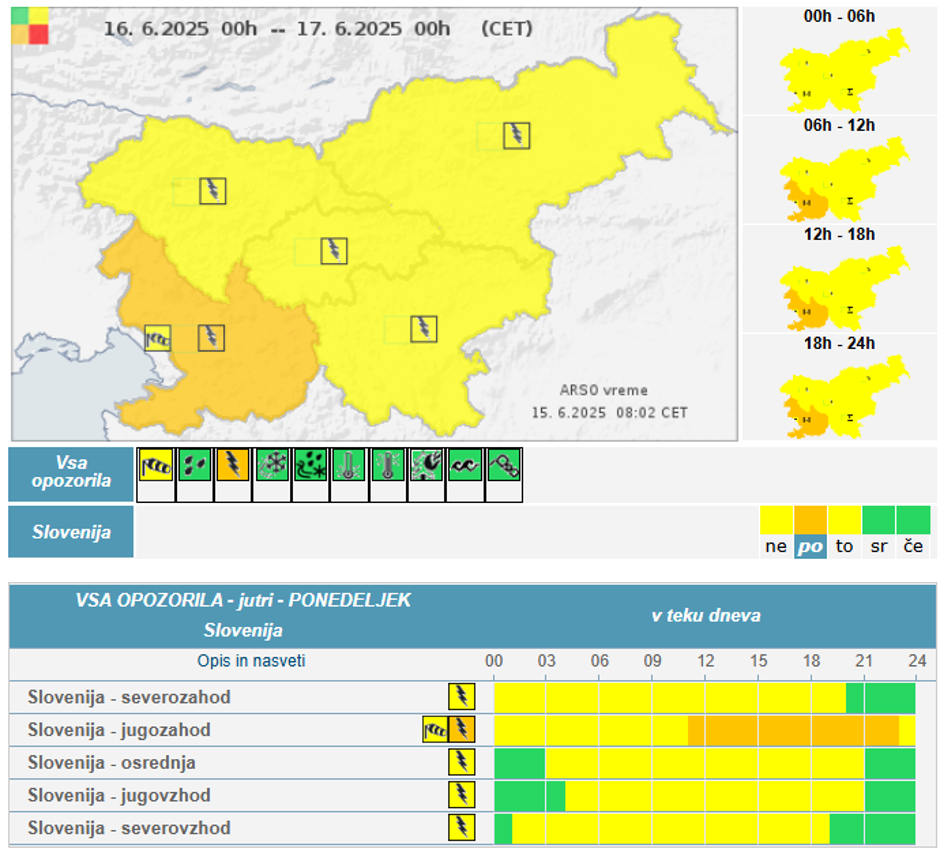
Task: Click wind icon in jugozahod table row
Action: tap(435, 730)
